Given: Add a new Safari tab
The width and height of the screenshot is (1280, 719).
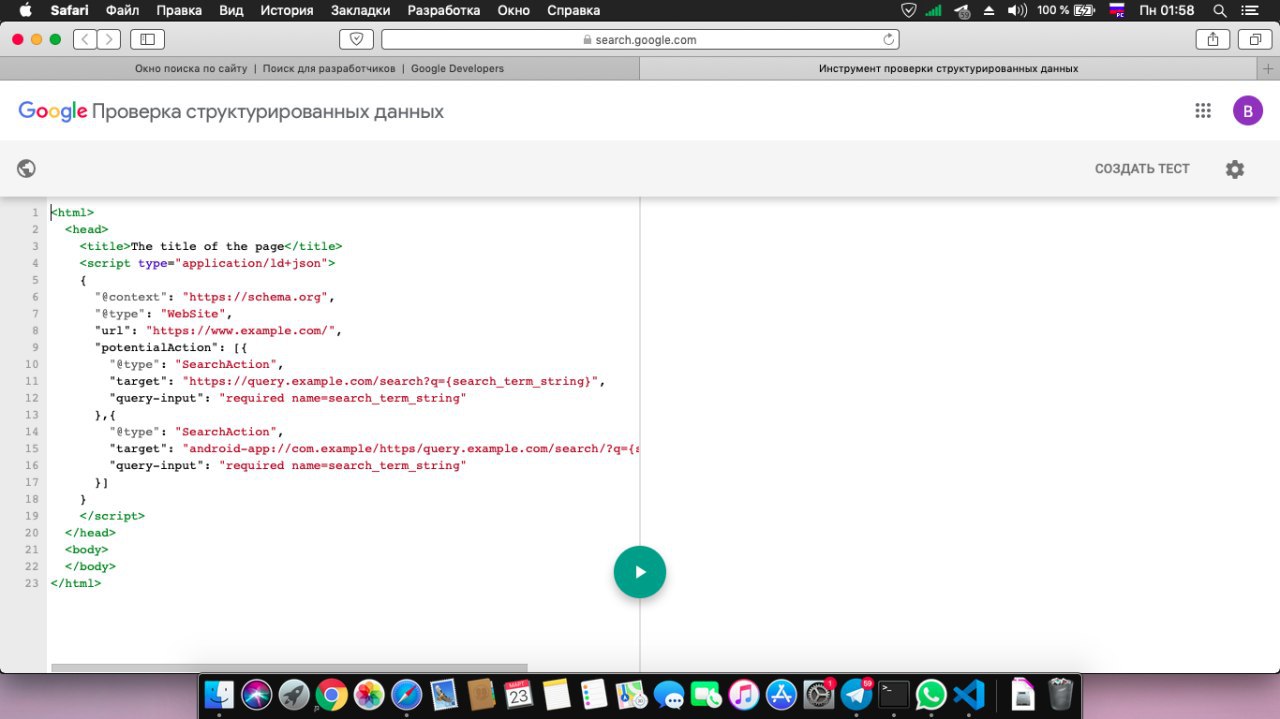Looking at the screenshot, I should (1269, 68).
